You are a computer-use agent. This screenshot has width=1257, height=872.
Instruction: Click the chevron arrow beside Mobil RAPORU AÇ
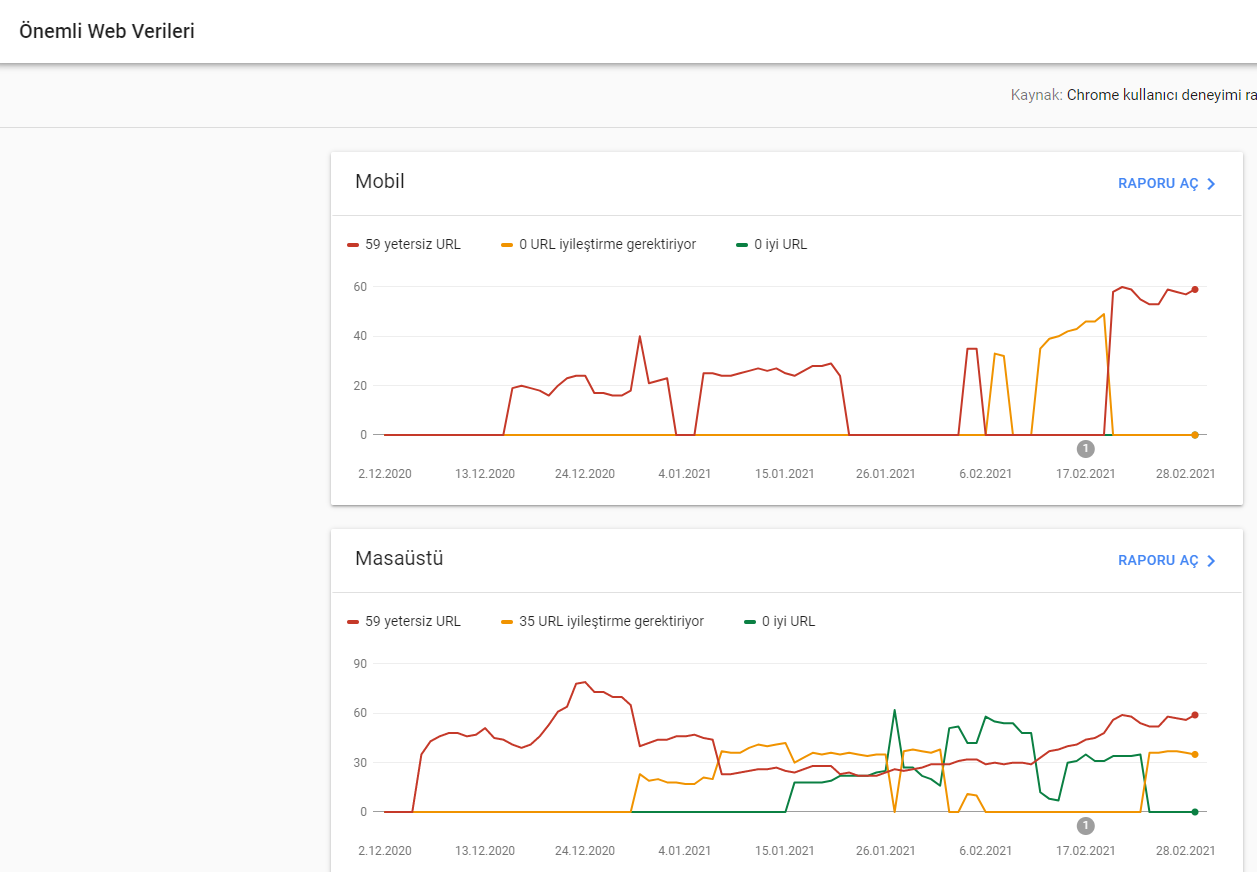[x=1211, y=184]
